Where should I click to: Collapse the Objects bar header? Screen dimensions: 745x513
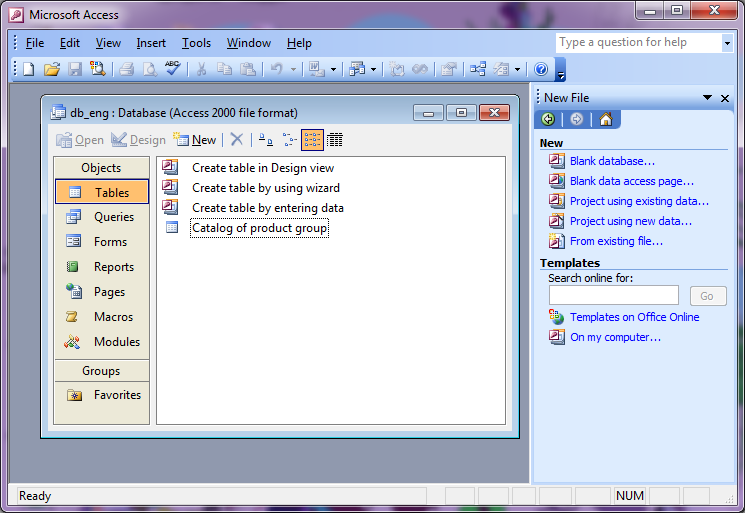click(x=101, y=168)
